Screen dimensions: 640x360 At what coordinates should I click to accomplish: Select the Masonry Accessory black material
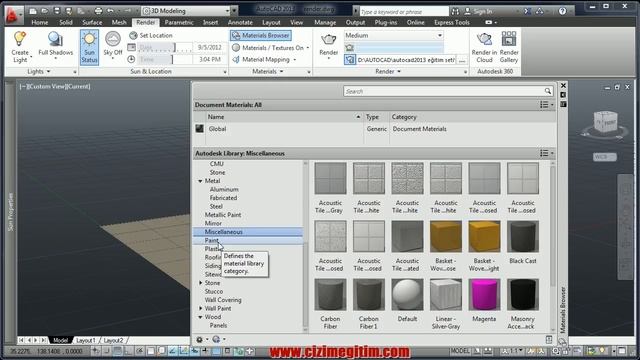[x=523, y=295]
